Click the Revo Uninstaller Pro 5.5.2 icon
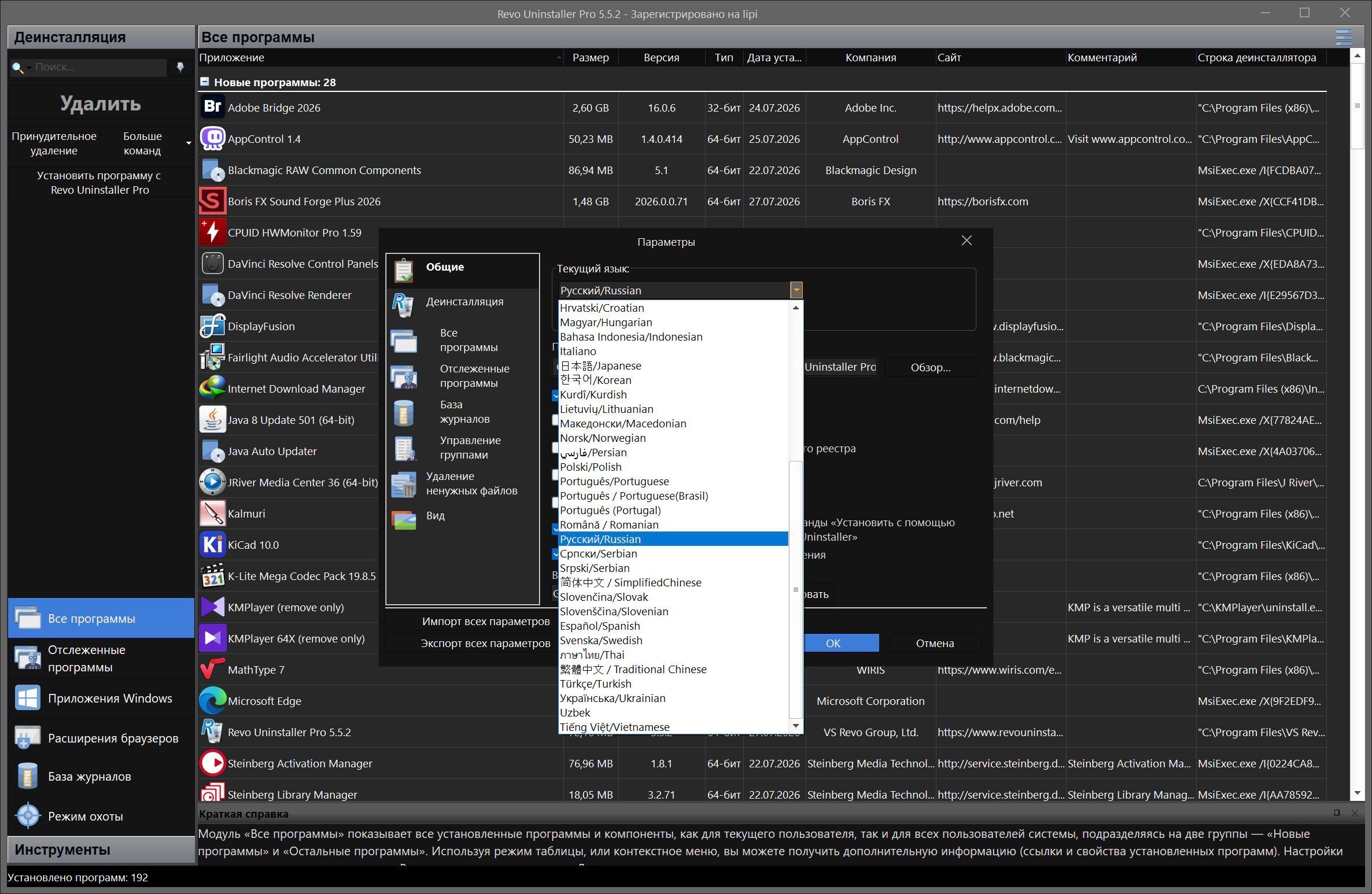The image size is (1372, 894). (x=212, y=732)
